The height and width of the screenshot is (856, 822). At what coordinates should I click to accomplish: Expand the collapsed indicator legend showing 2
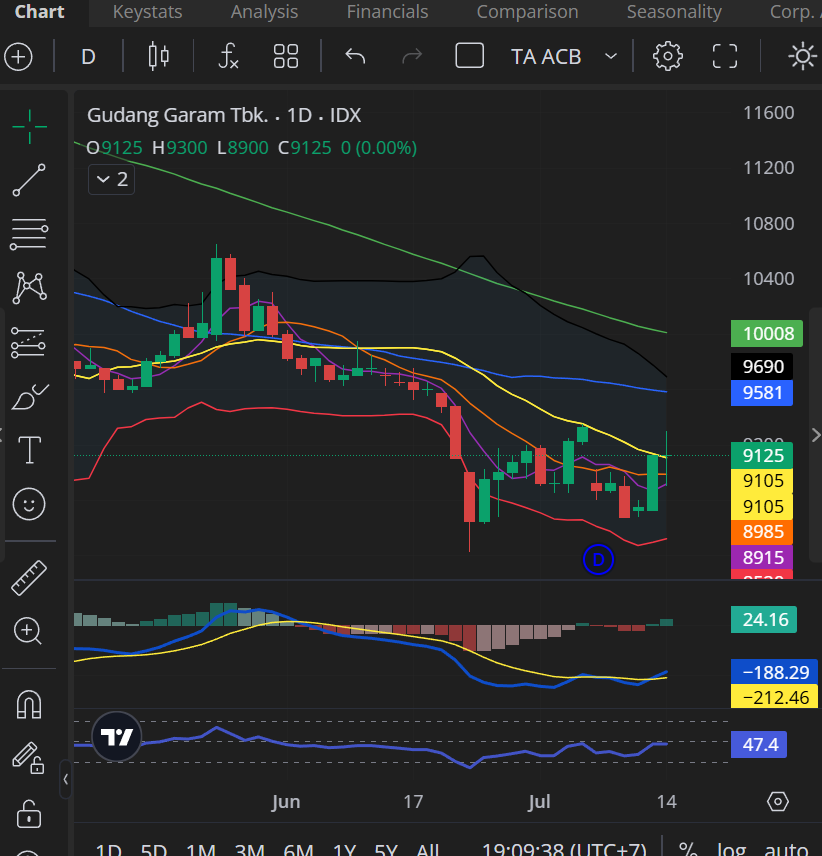(x=111, y=179)
